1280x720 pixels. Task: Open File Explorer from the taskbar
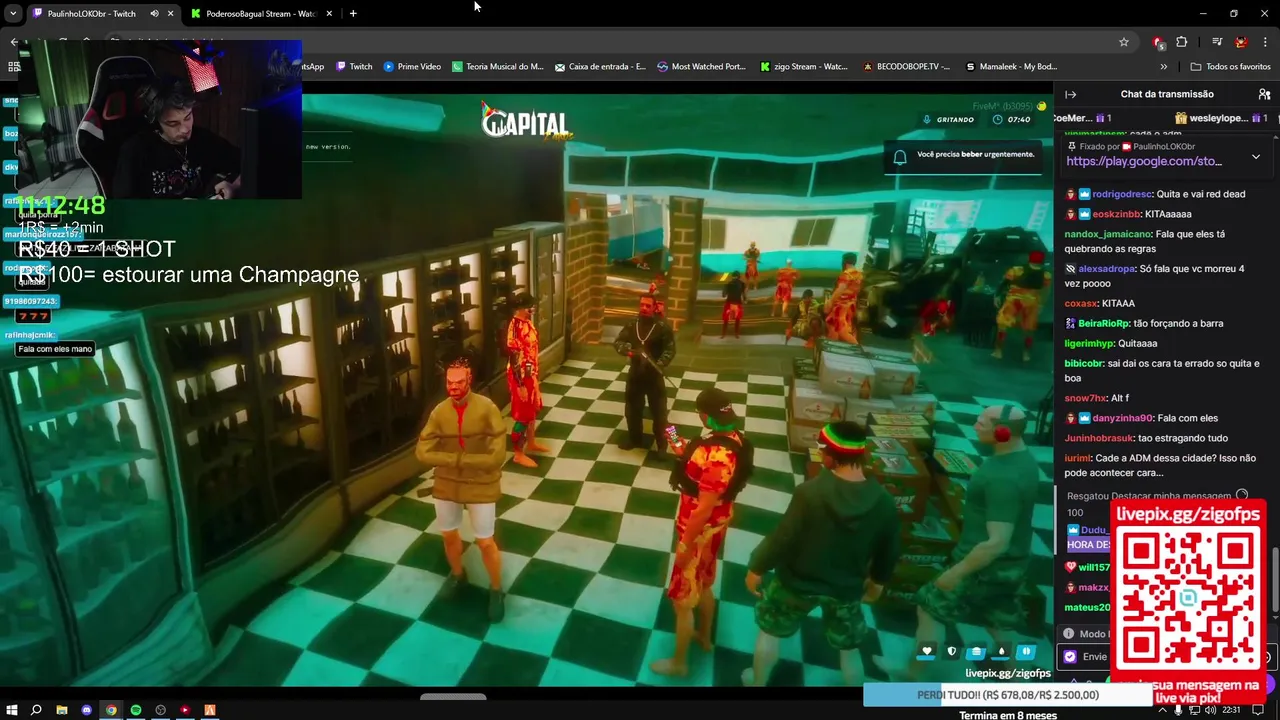pyautogui.click(x=61, y=710)
